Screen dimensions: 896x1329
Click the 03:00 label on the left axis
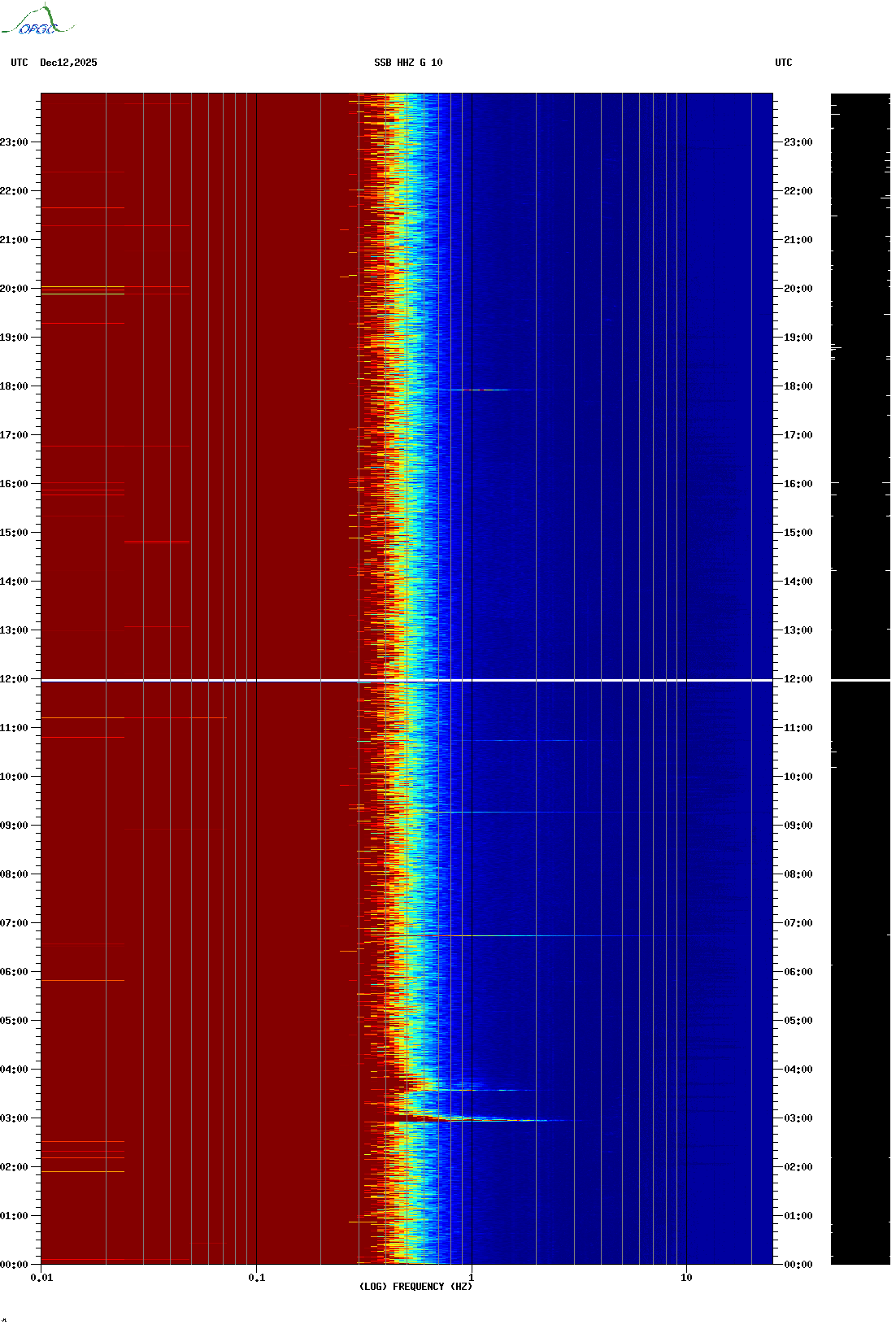(14, 1118)
